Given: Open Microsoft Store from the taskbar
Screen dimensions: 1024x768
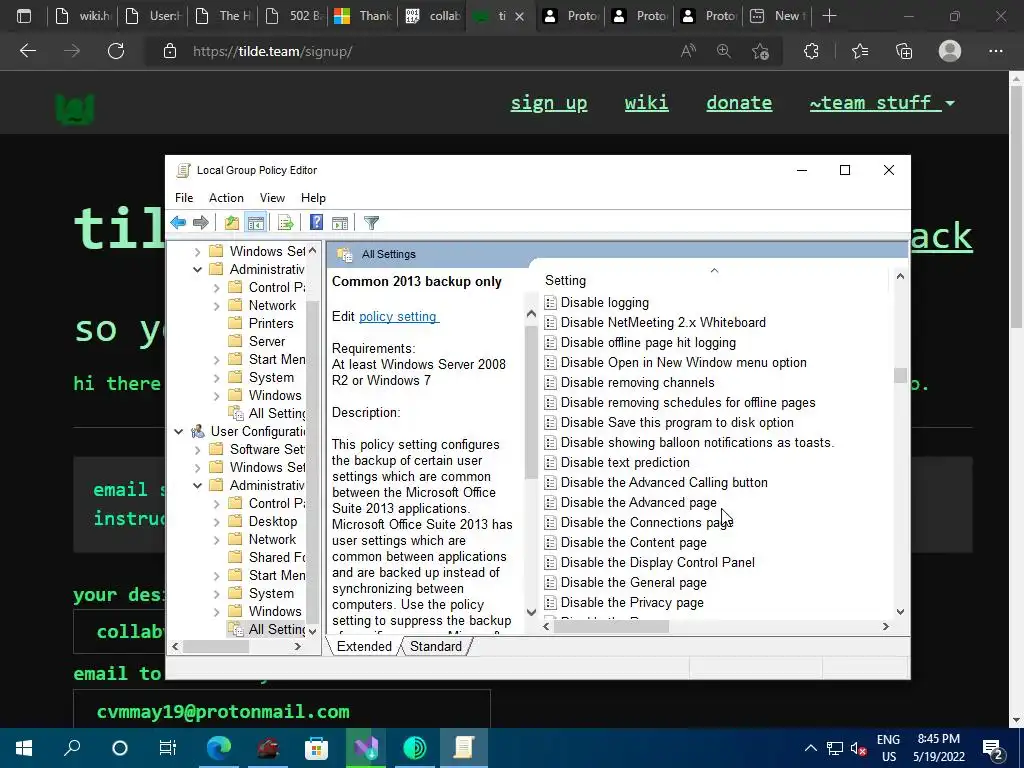Looking at the screenshot, I should (x=316, y=748).
